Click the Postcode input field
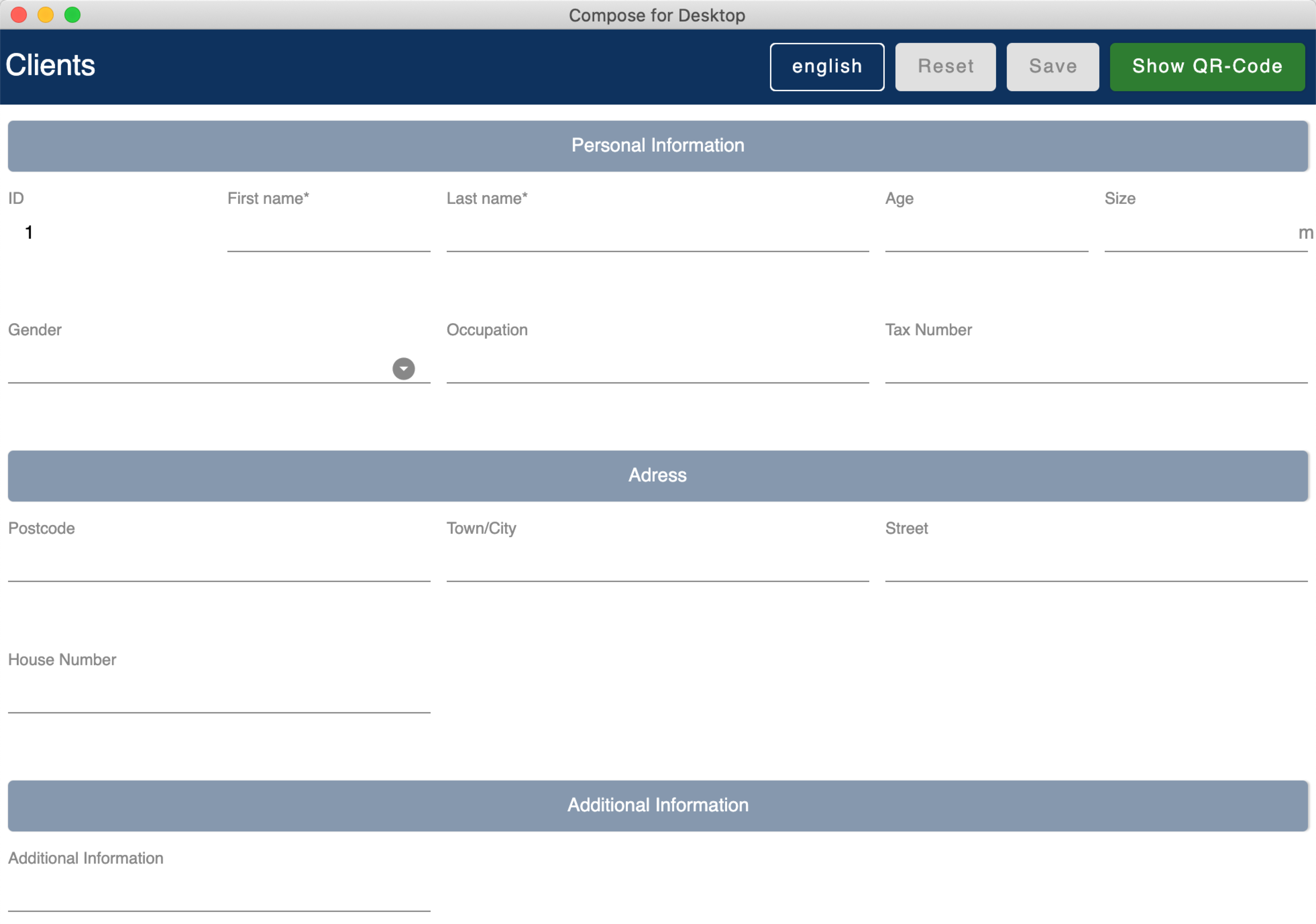Screen dimensions: 1316x924 [x=219, y=564]
